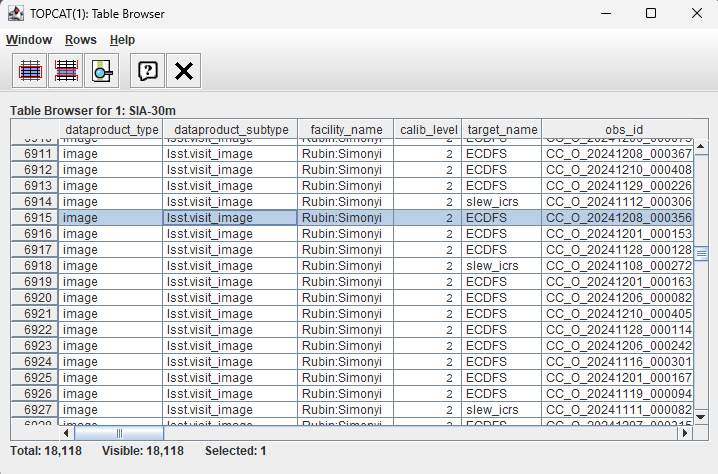Click obs_id cell CC_O_20241206_000242

coord(618,346)
